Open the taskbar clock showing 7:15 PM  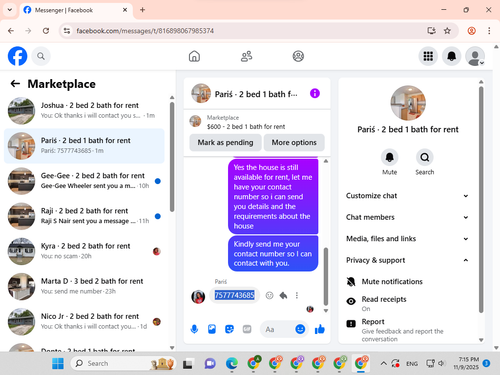coord(466,363)
